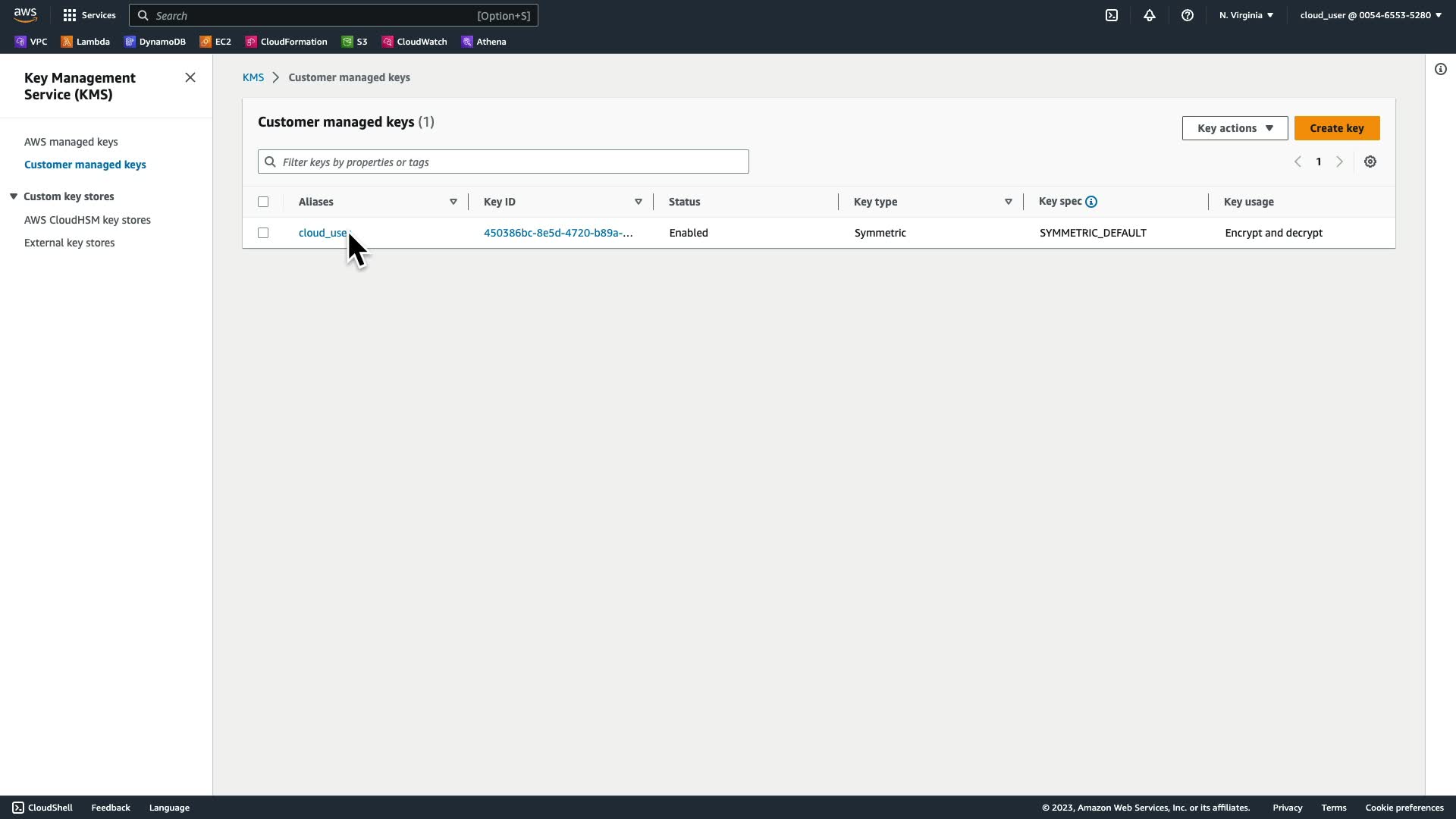Viewport: 1456px width, 819px height.
Task: Check the select-all keys checkbox
Action: point(263,202)
